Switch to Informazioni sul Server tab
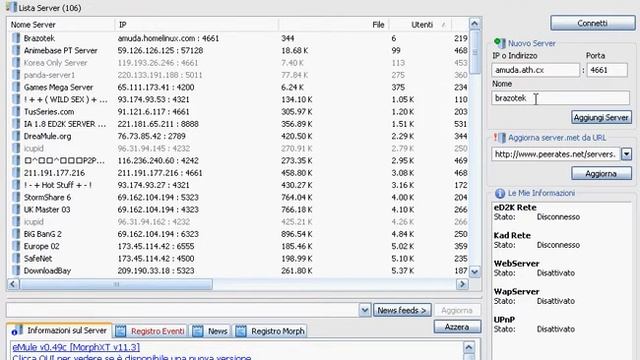 [60, 331]
